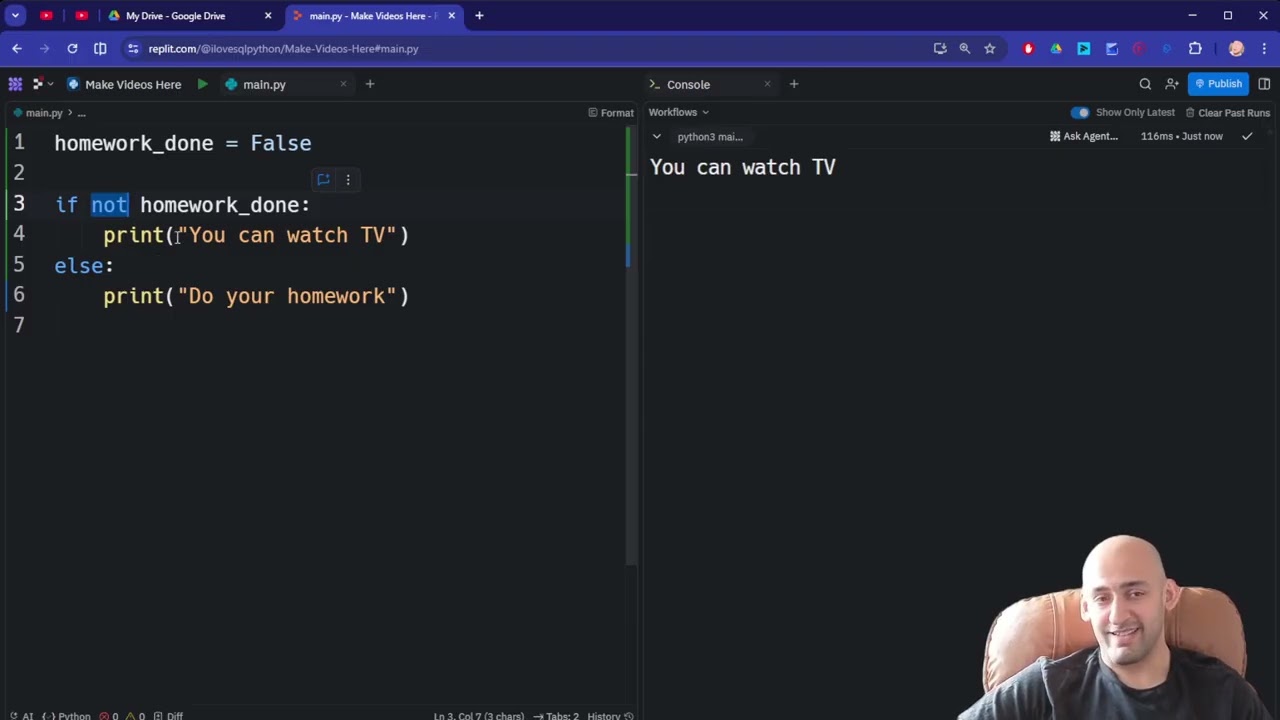Image resolution: width=1280 pixels, height=720 pixels.
Task: Close the main.py browser tab
Action: [452, 16]
